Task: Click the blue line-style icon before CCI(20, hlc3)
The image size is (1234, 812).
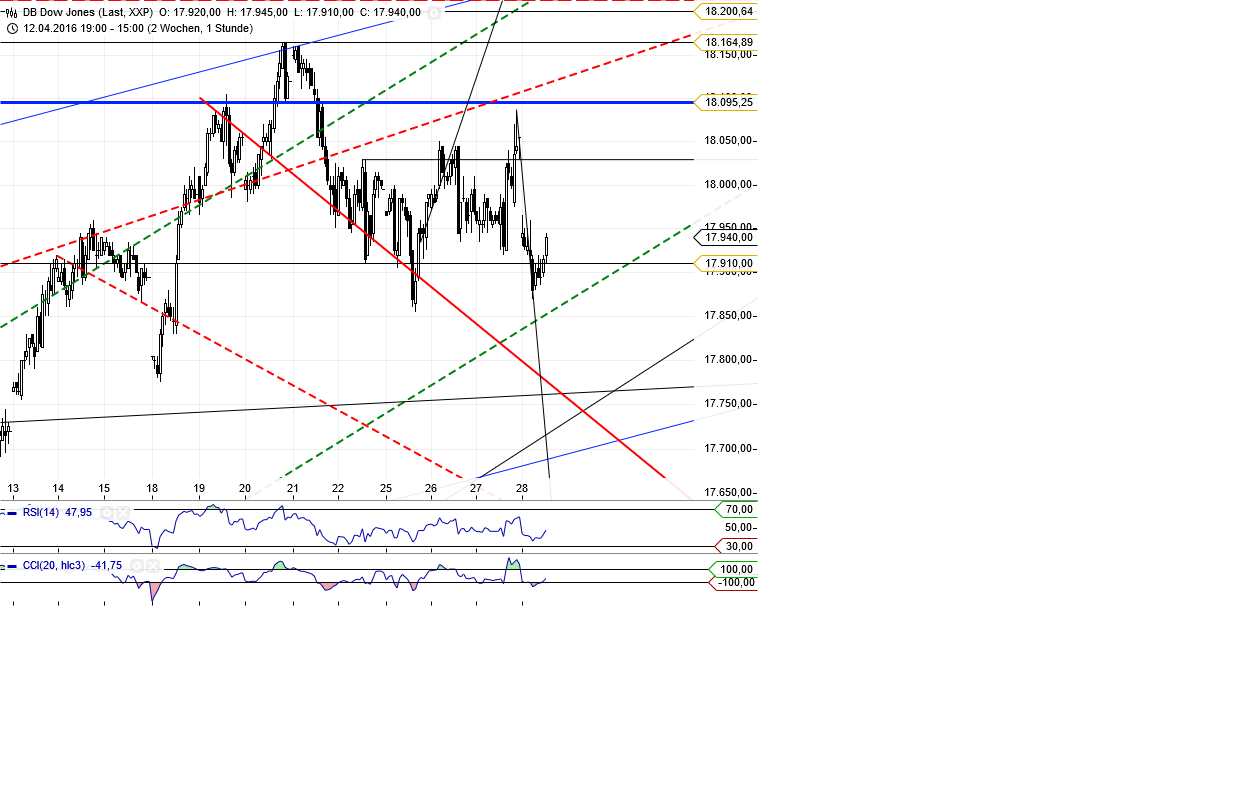Action: [12, 566]
